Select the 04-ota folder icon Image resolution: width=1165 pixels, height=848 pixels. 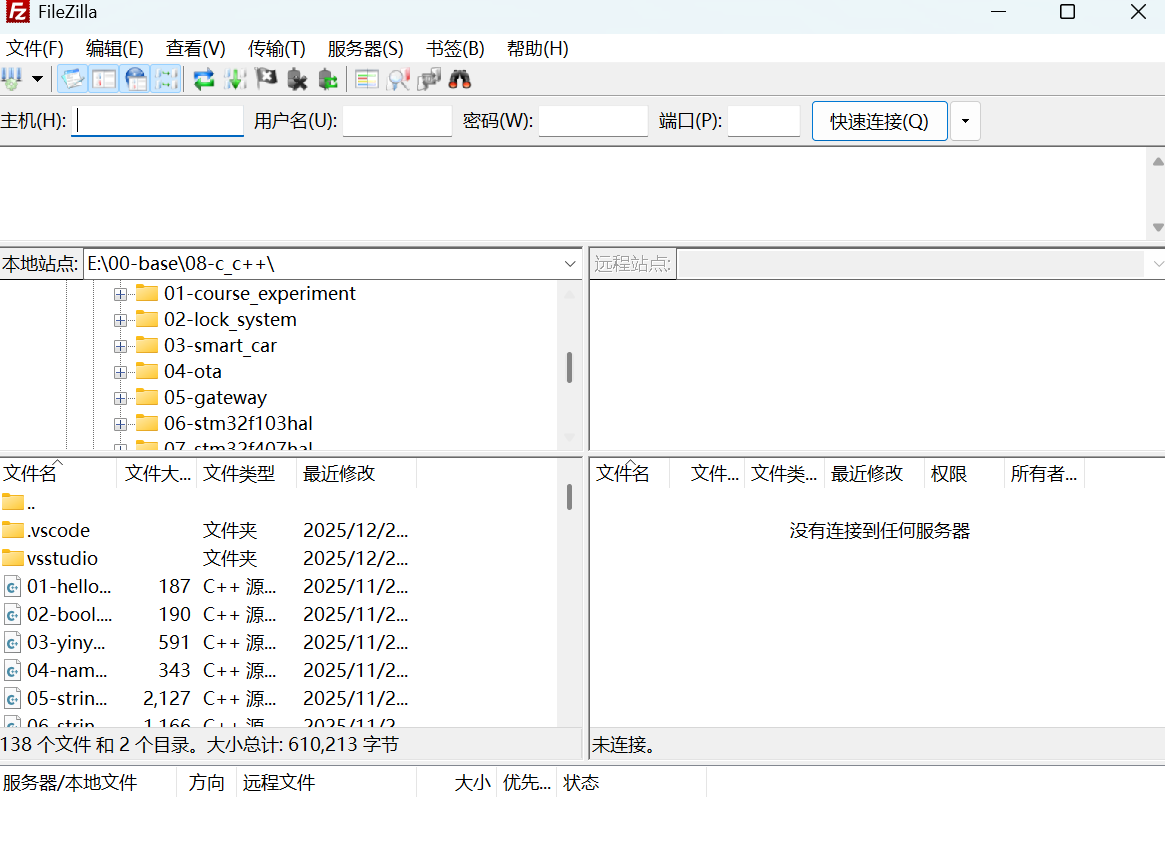coord(147,371)
